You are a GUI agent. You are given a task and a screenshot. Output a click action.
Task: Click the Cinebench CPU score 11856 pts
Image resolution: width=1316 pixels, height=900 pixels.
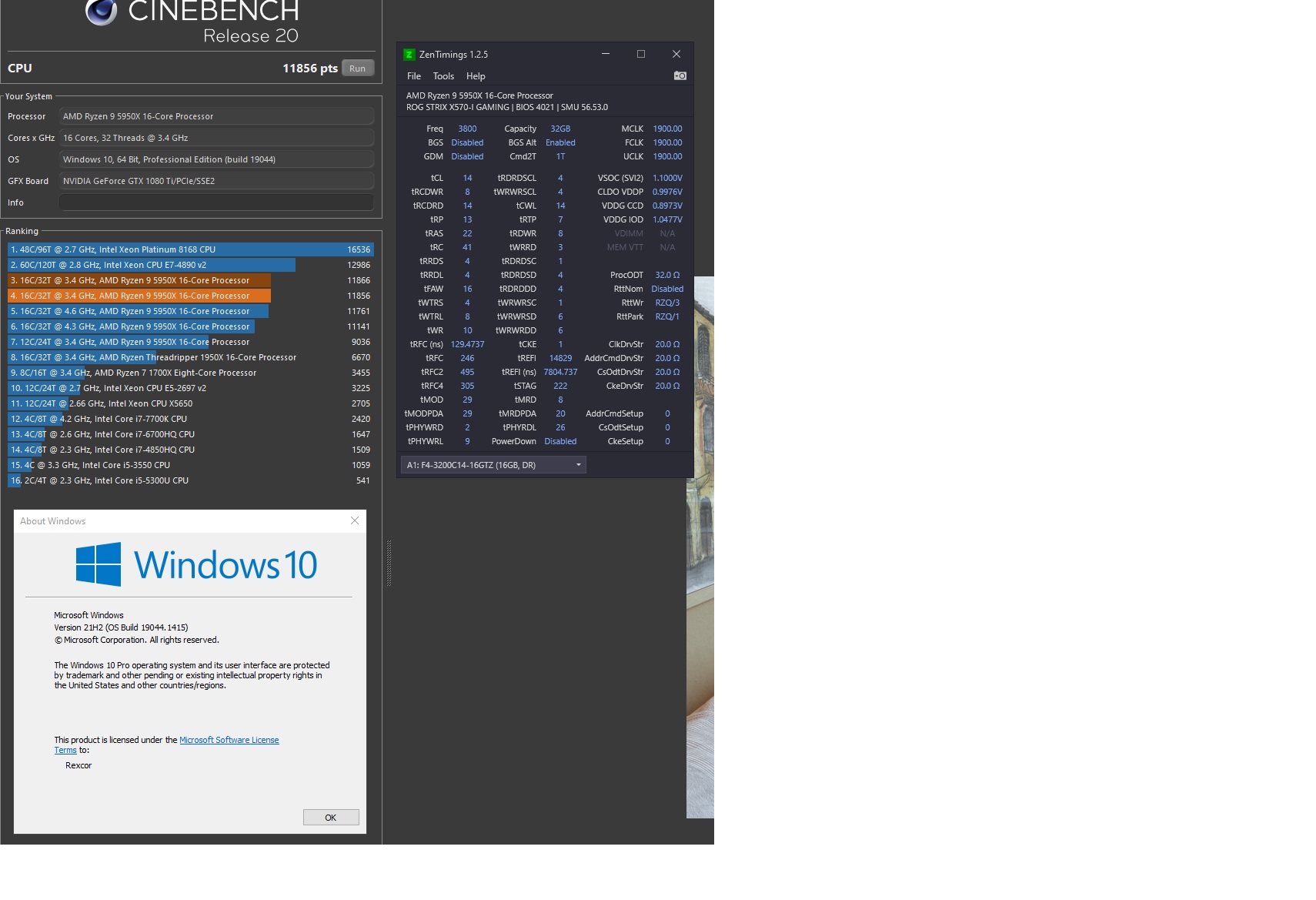(310, 69)
